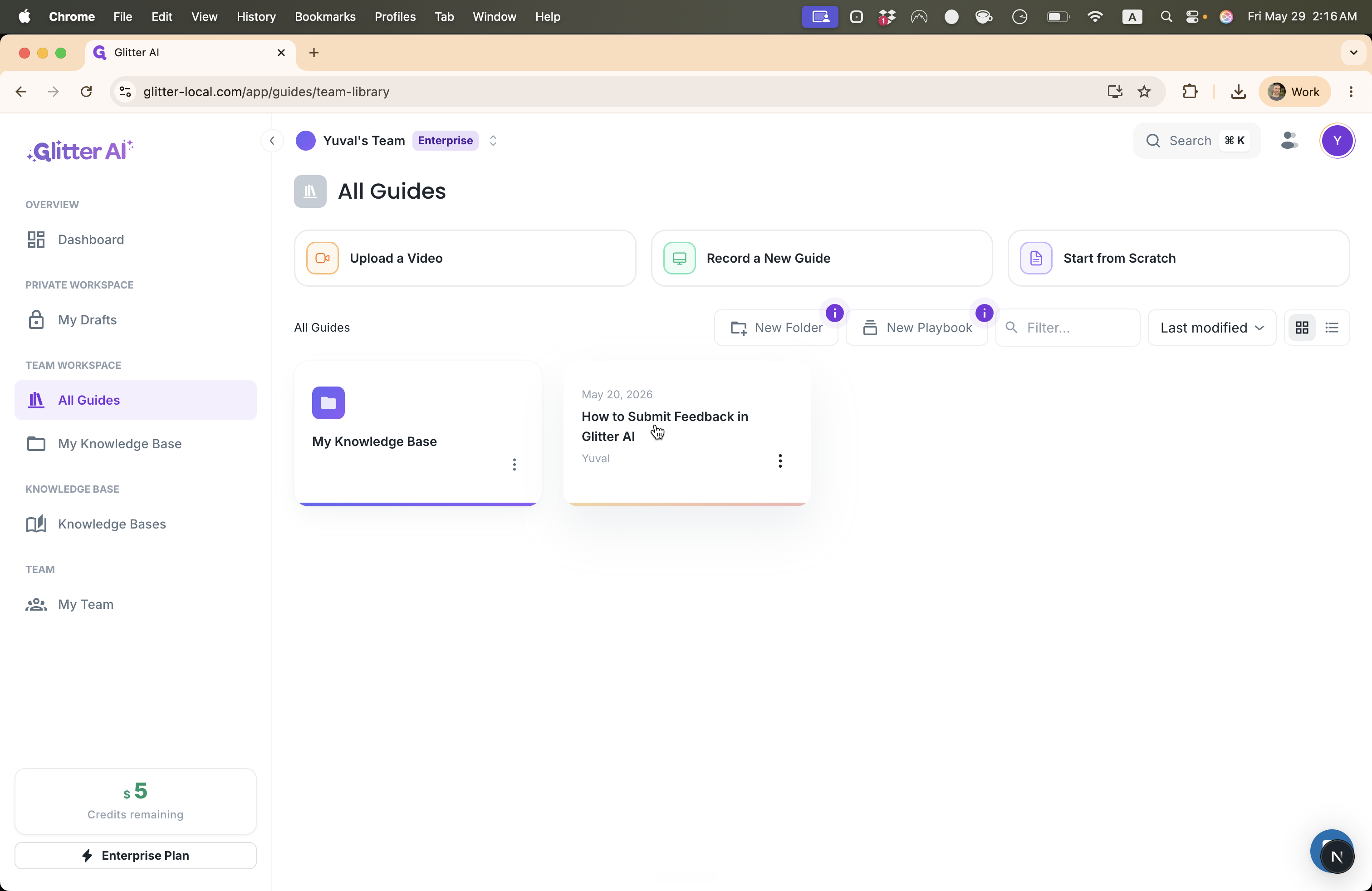
Task: Switch to grid view
Action: click(1302, 328)
